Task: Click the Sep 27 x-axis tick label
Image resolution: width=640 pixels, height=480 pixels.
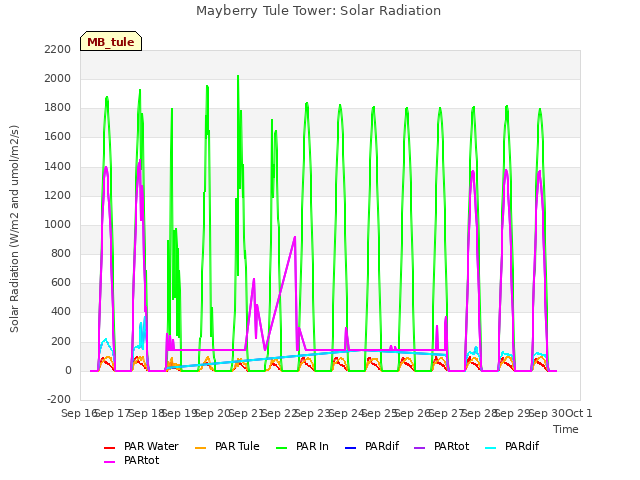Action: click(x=446, y=413)
